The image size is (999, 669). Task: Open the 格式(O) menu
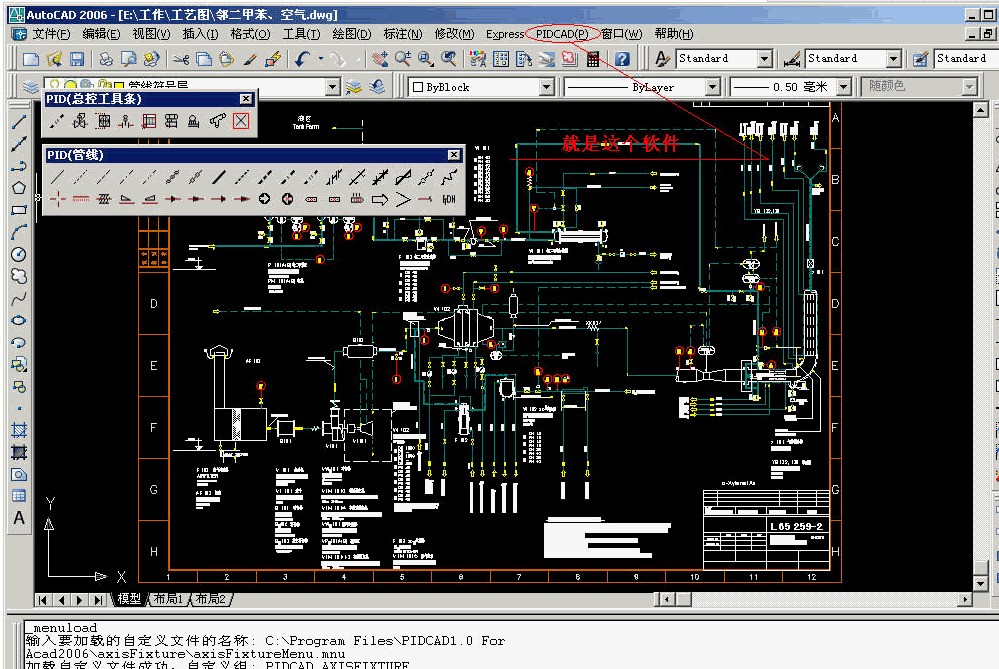[250, 34]
